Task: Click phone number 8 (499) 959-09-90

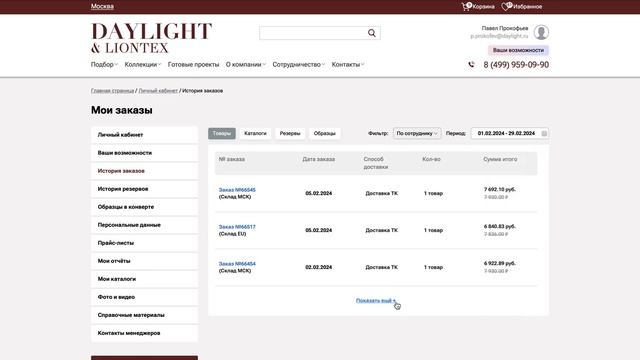Action: (516, 64)
